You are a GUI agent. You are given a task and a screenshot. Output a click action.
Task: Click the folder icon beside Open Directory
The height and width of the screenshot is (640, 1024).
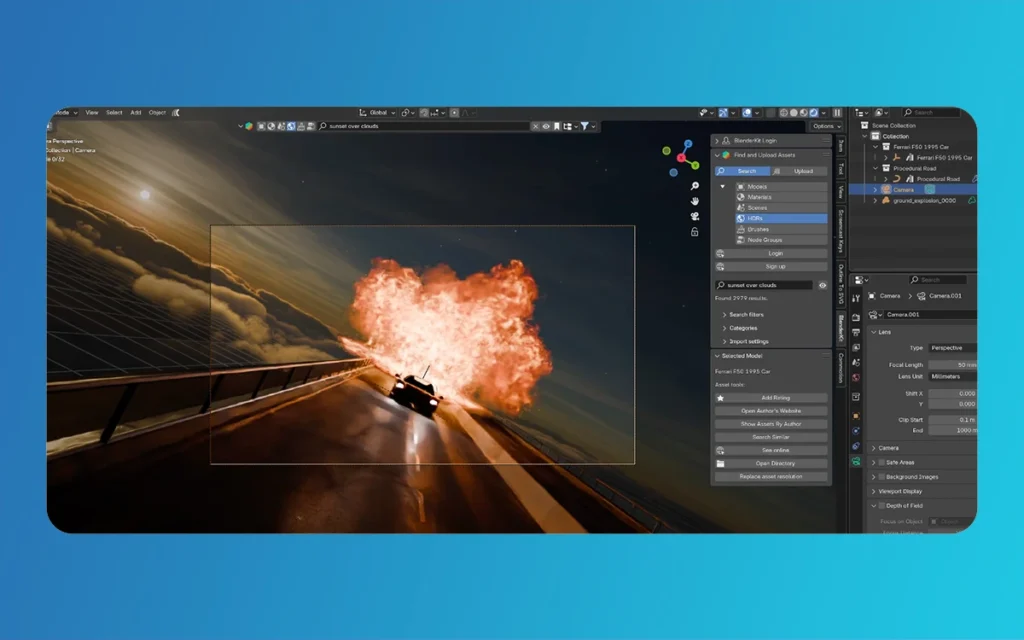point(720,463)
